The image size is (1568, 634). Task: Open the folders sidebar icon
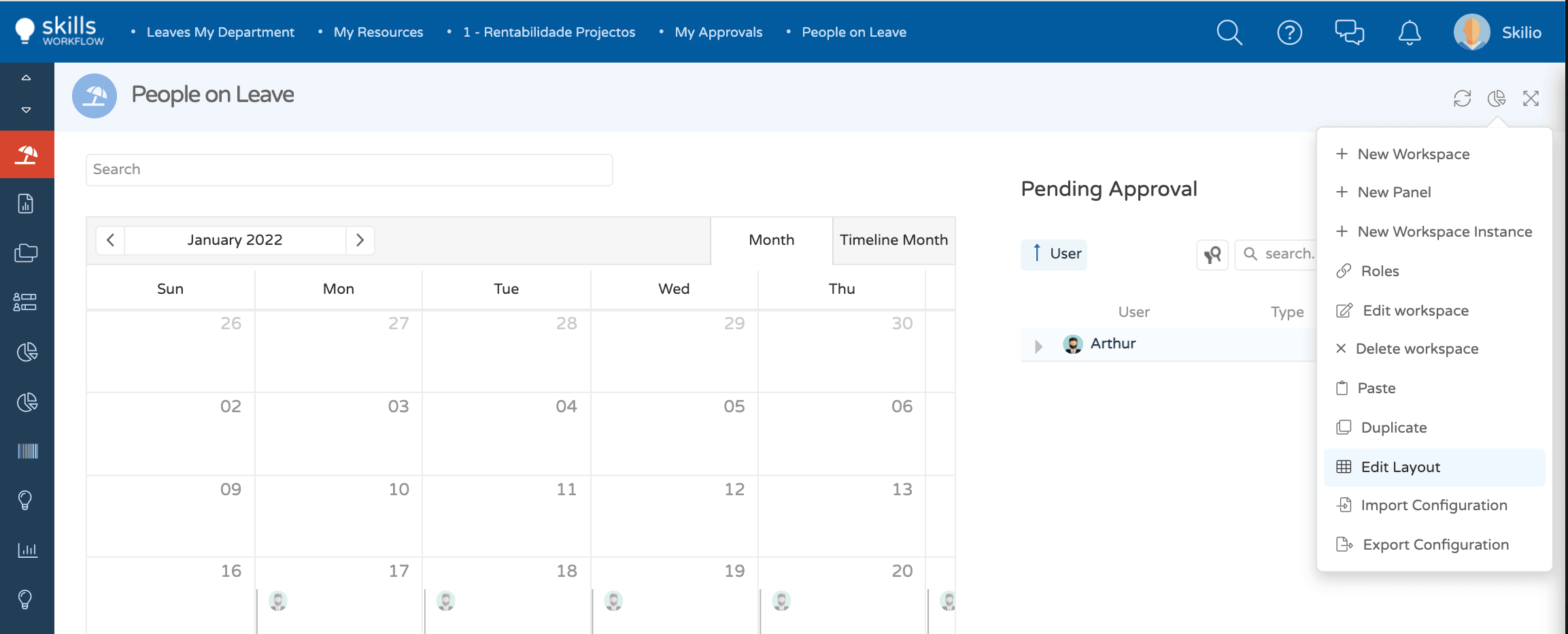27,253
